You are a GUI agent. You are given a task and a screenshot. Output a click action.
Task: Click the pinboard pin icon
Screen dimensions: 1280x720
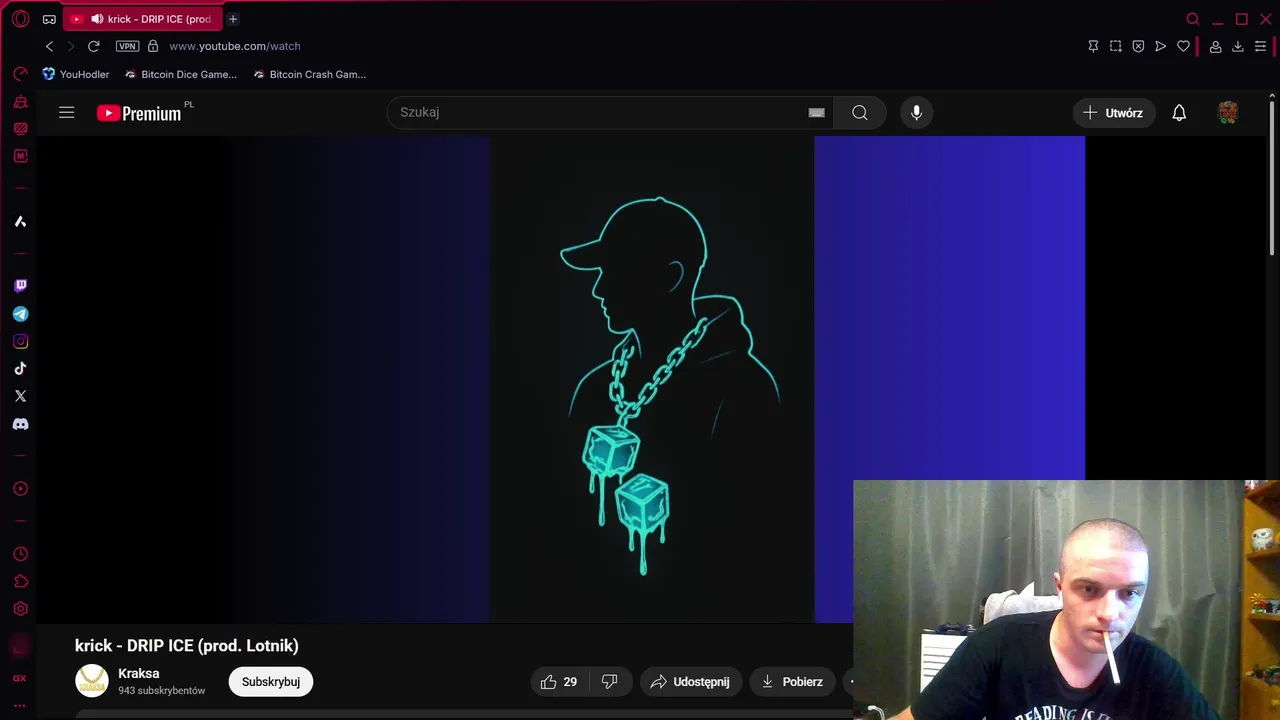(1093, 46)
